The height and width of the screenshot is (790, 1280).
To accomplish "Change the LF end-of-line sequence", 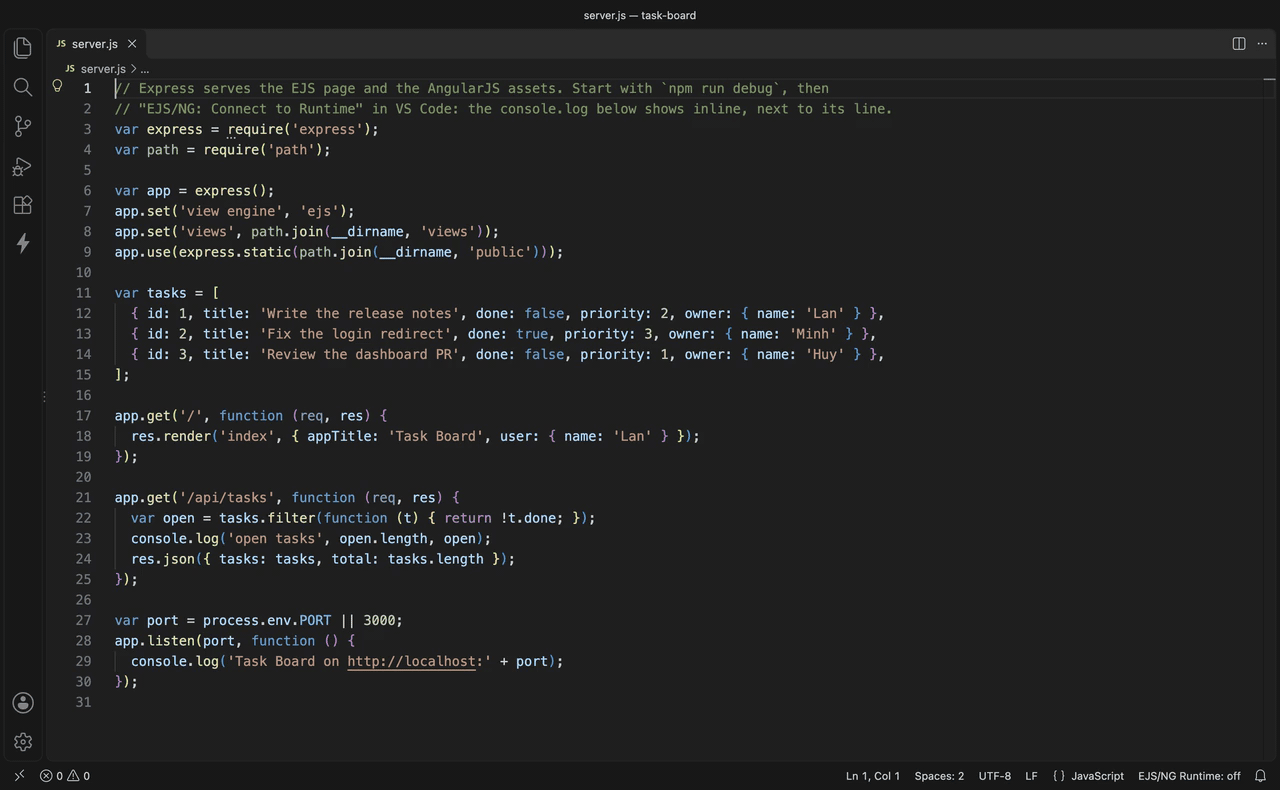I will click(1031, 776).
